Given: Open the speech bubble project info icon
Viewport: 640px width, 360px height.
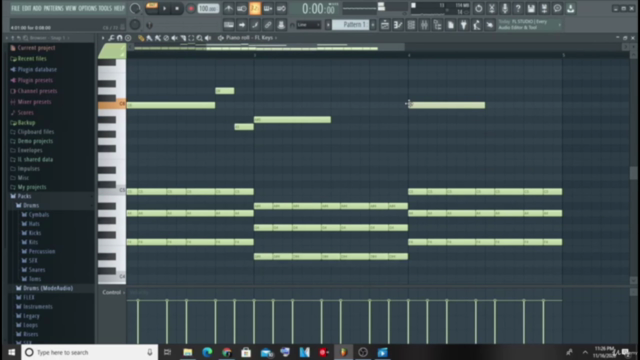Looking at the screenshot, I should (557, 8).
